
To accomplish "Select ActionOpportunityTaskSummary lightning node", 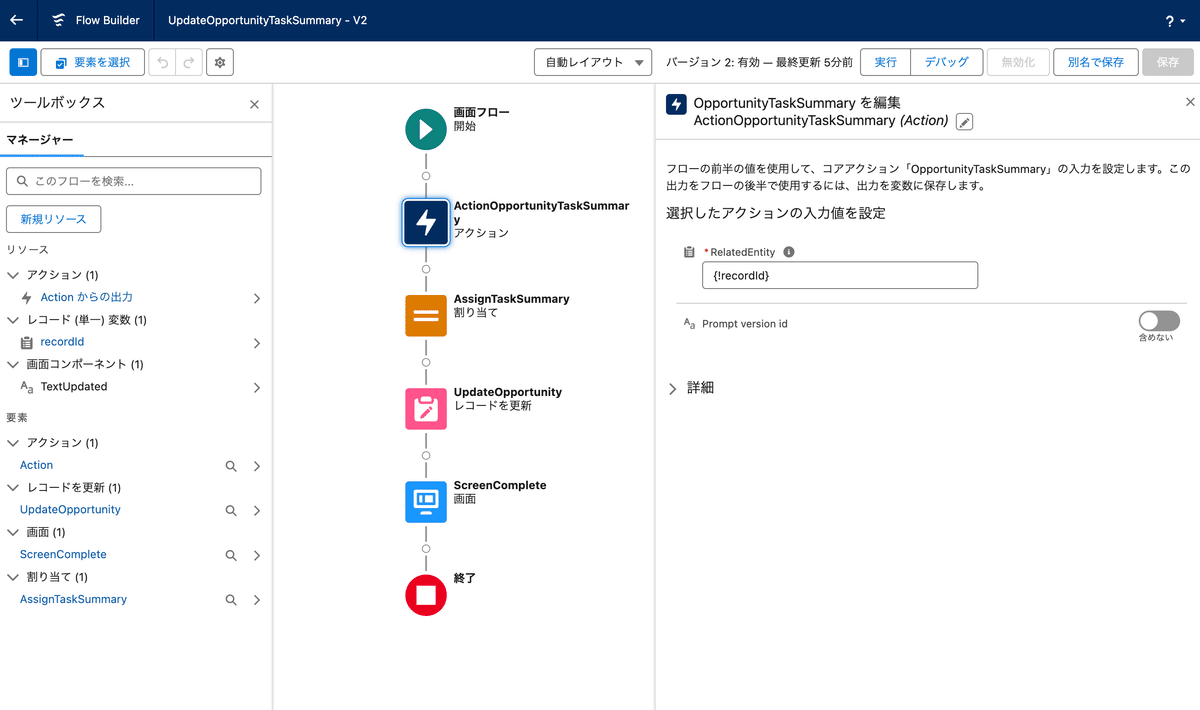I will point(426,222).
